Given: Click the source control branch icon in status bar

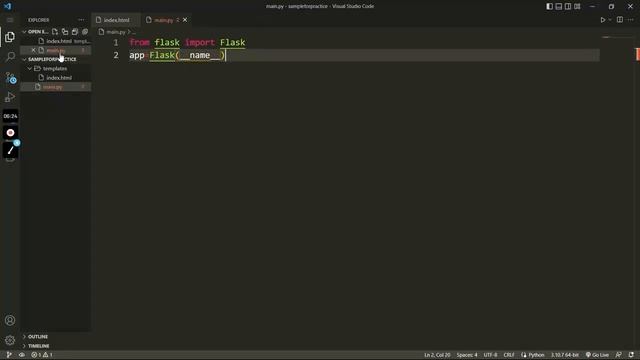Looking at the screenshot, I should coord(9,355).
